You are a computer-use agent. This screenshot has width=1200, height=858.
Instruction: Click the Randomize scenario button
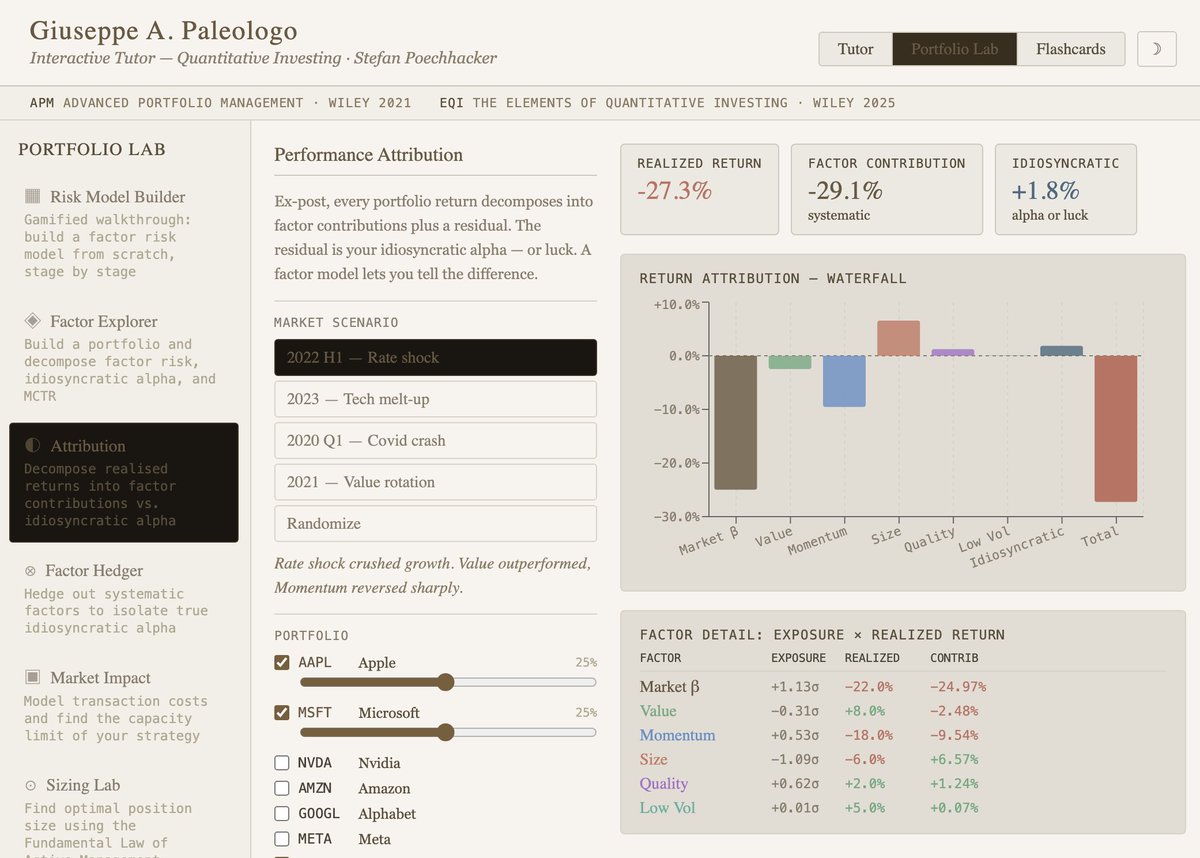click(x=435, y=523)
